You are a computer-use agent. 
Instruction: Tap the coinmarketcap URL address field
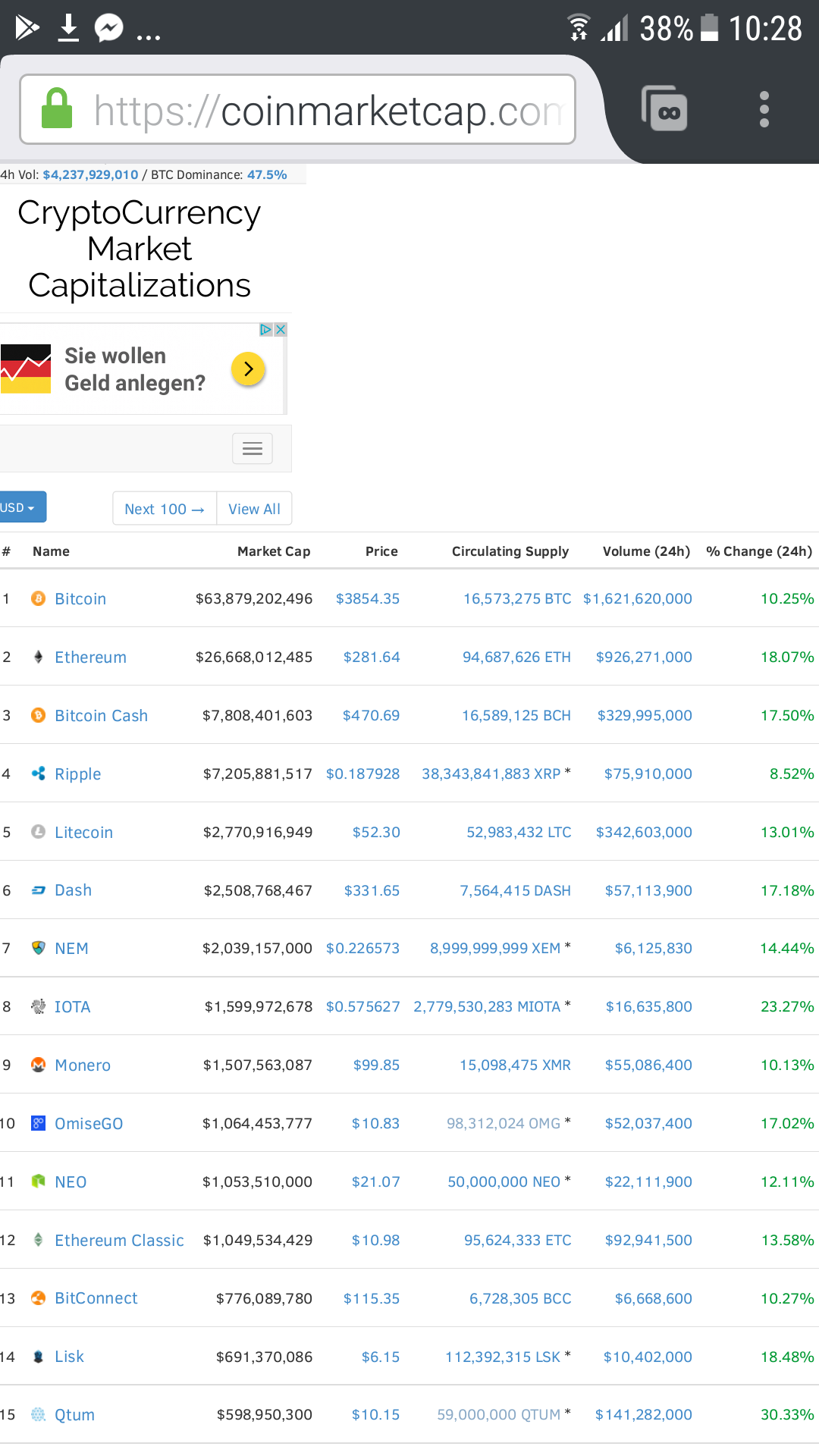tap(297, 109)
